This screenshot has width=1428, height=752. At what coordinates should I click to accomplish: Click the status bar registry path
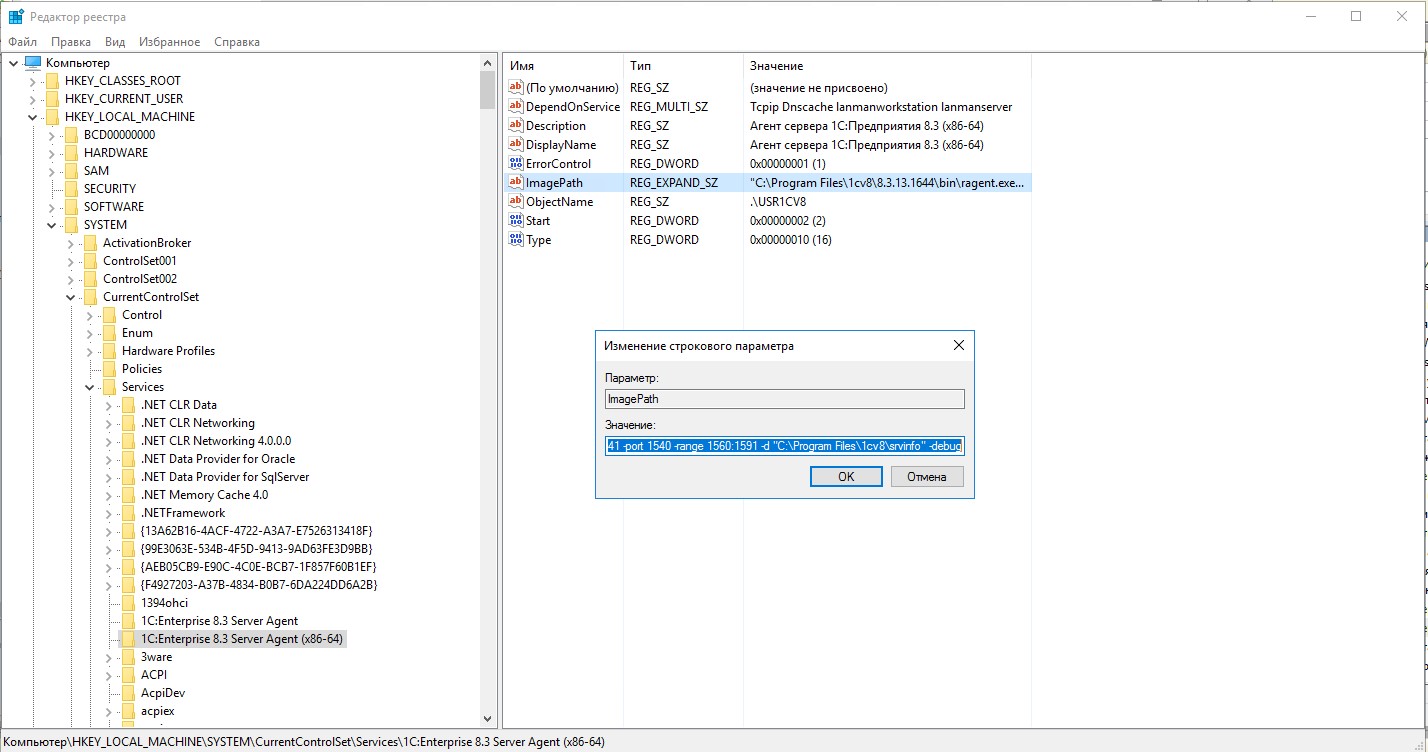[x=304, y=742]
